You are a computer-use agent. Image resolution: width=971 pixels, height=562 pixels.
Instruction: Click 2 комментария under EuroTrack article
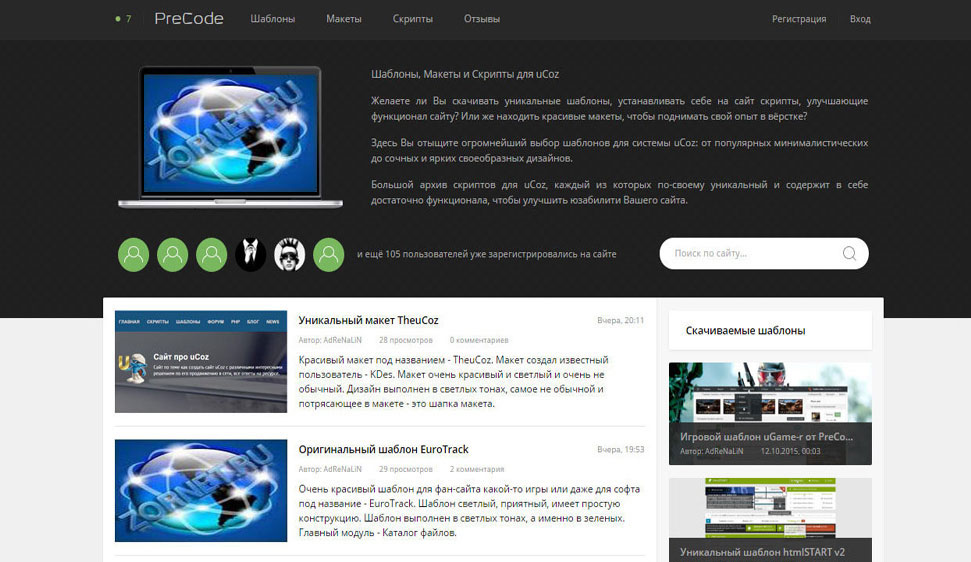pos(477,469)
